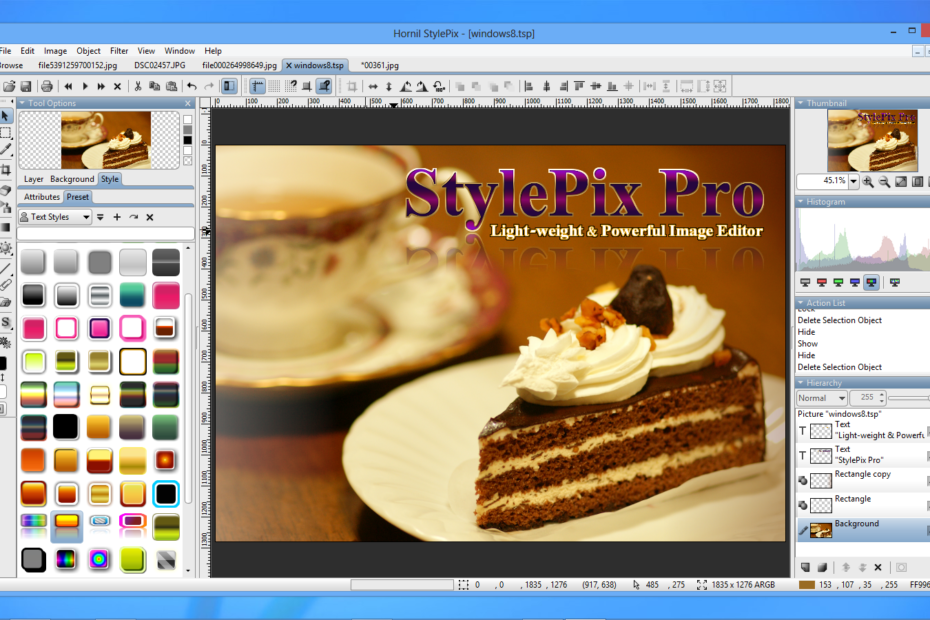930x620 pixels.
Task: Open the 45.1% zoom dropdown arrow
Action: click(853, 182)
